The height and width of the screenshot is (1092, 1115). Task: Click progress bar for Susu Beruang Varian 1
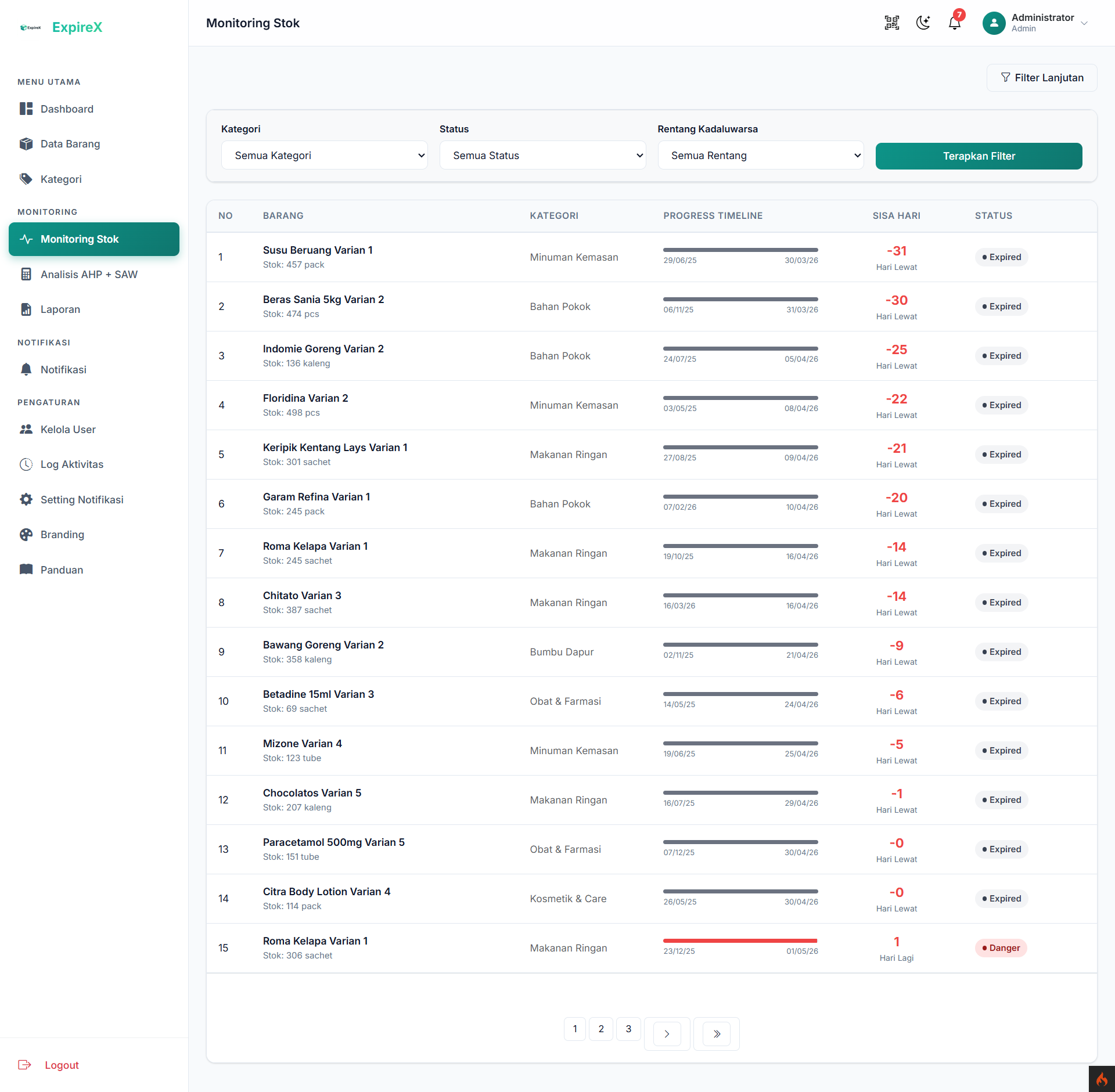coord(740,250)
